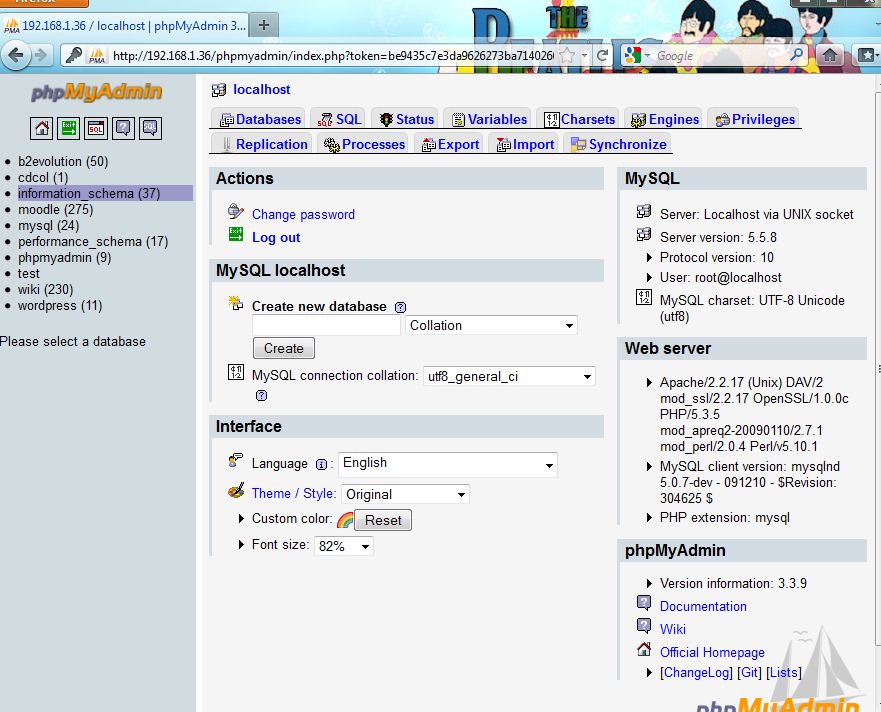Click the rainbow custom color picker
The width and height of the screenshot is (881, 712).
tap(345, 520)
